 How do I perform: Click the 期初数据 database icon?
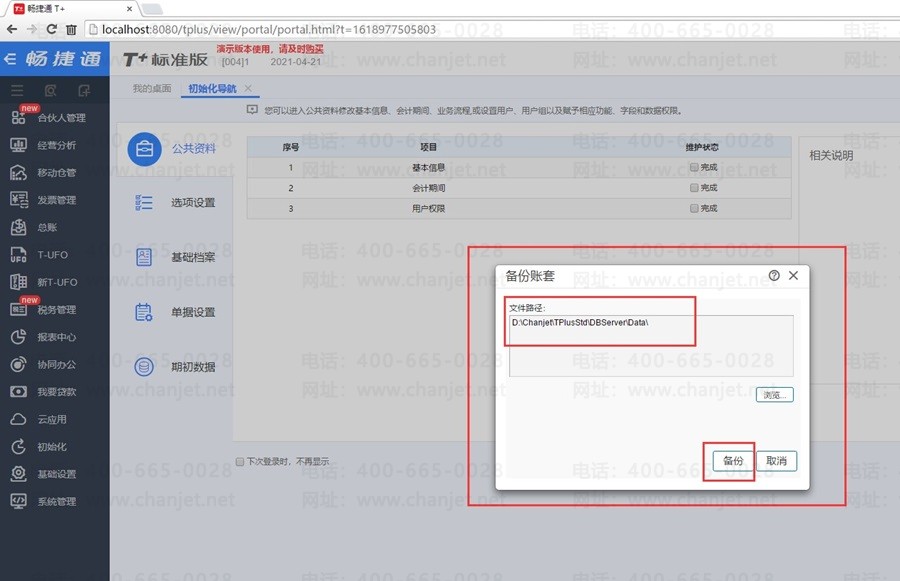tap(144, 366)
